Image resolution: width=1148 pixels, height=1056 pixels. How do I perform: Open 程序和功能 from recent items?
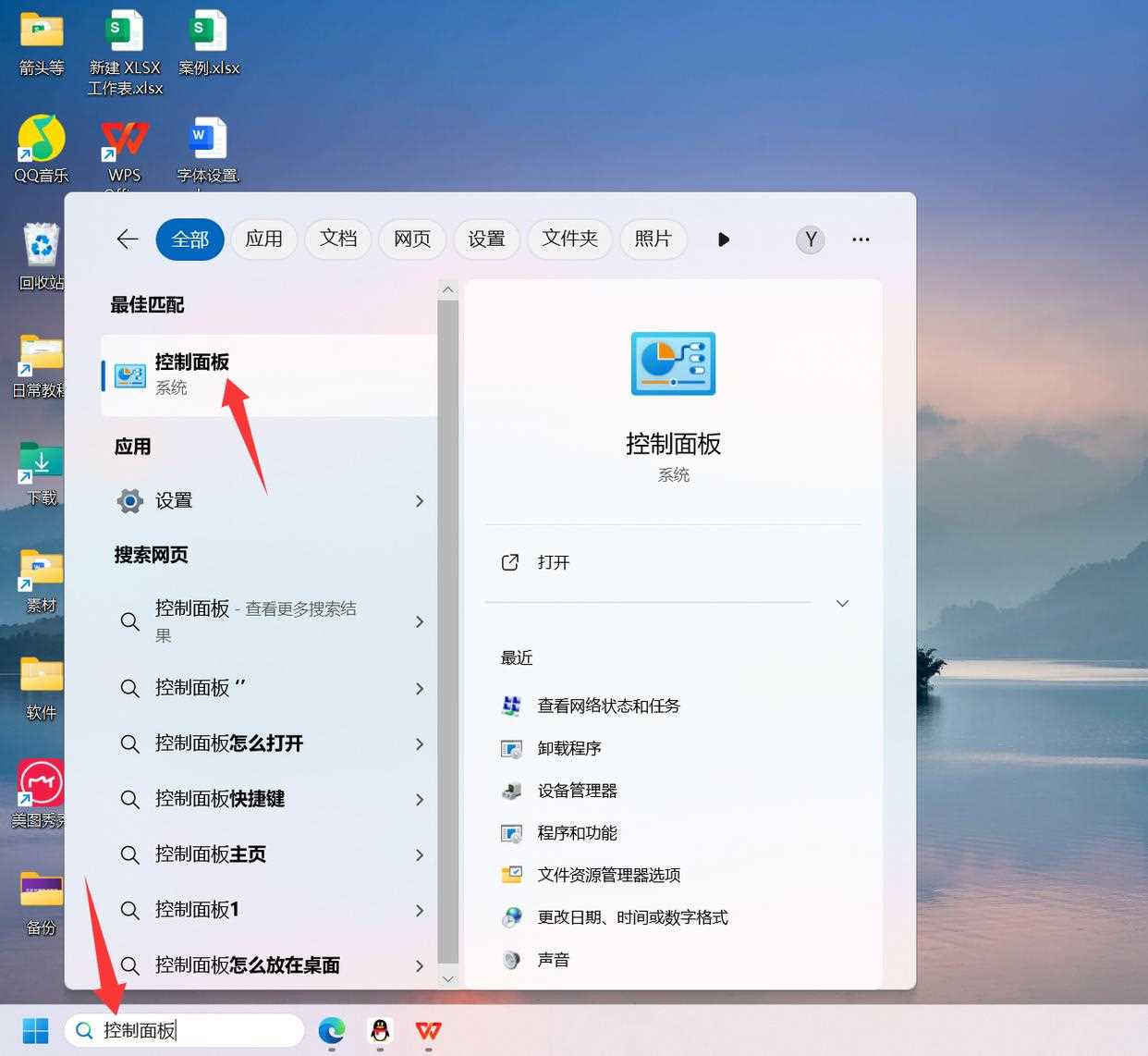[576, 833]
